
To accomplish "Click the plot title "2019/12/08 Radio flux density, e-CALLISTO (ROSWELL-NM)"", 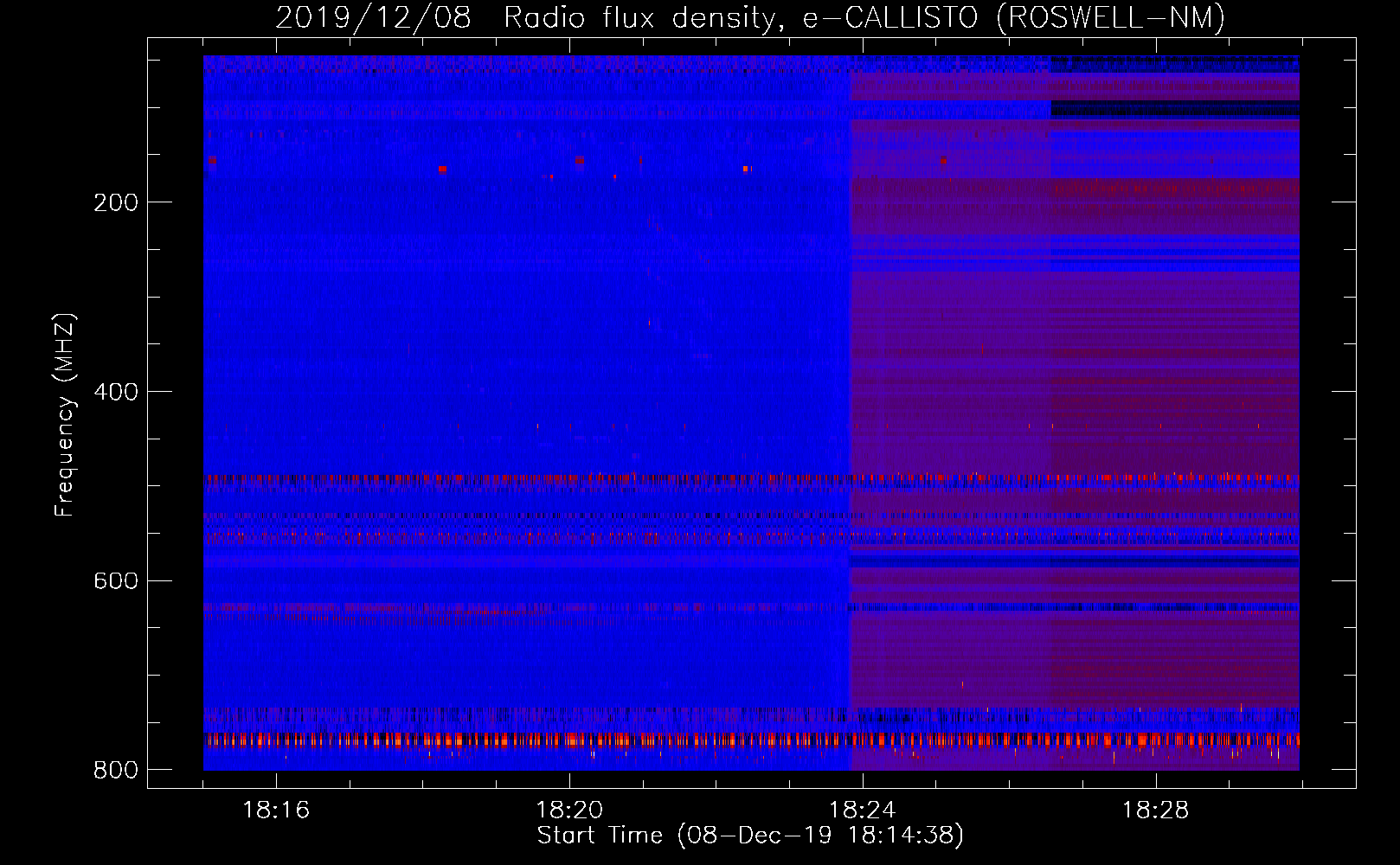I will click(x=750, y=18).
